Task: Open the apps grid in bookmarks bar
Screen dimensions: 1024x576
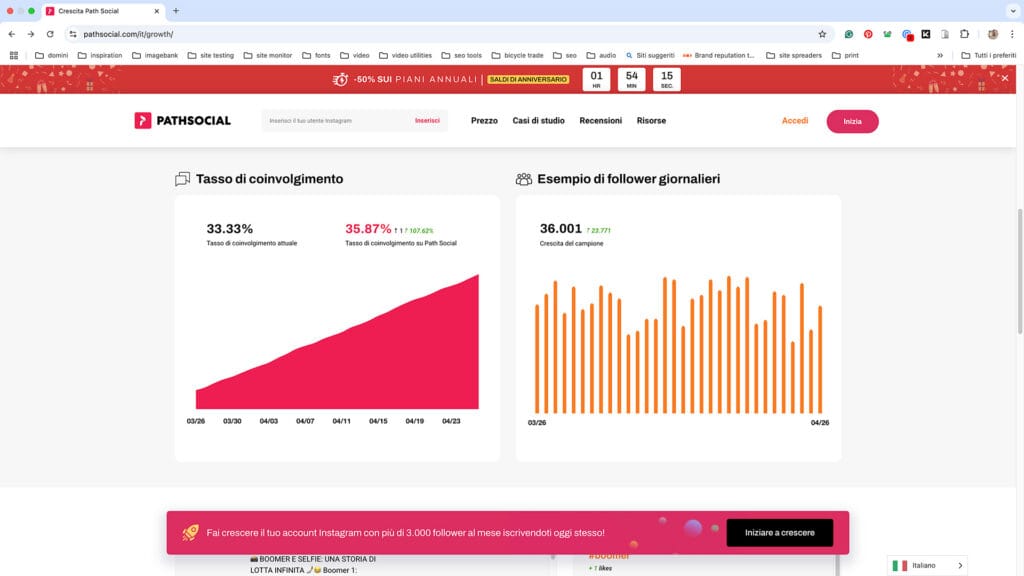Action: [14, 55]
